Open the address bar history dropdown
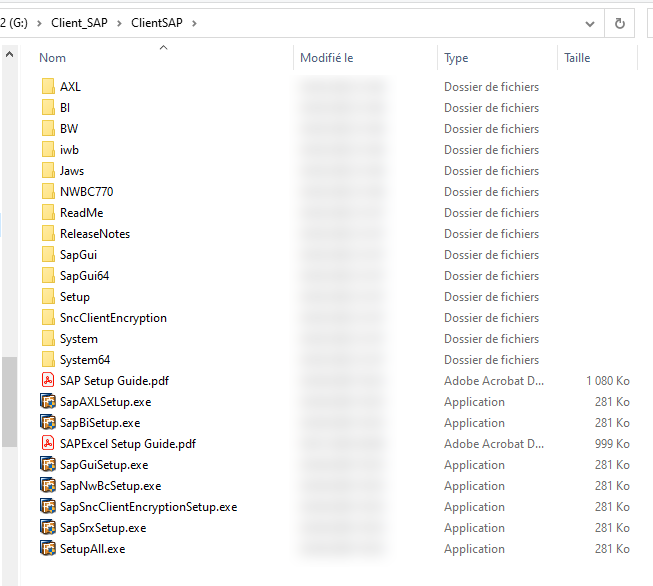Screen dimensions: 653x586 click(x=590, y=24)
